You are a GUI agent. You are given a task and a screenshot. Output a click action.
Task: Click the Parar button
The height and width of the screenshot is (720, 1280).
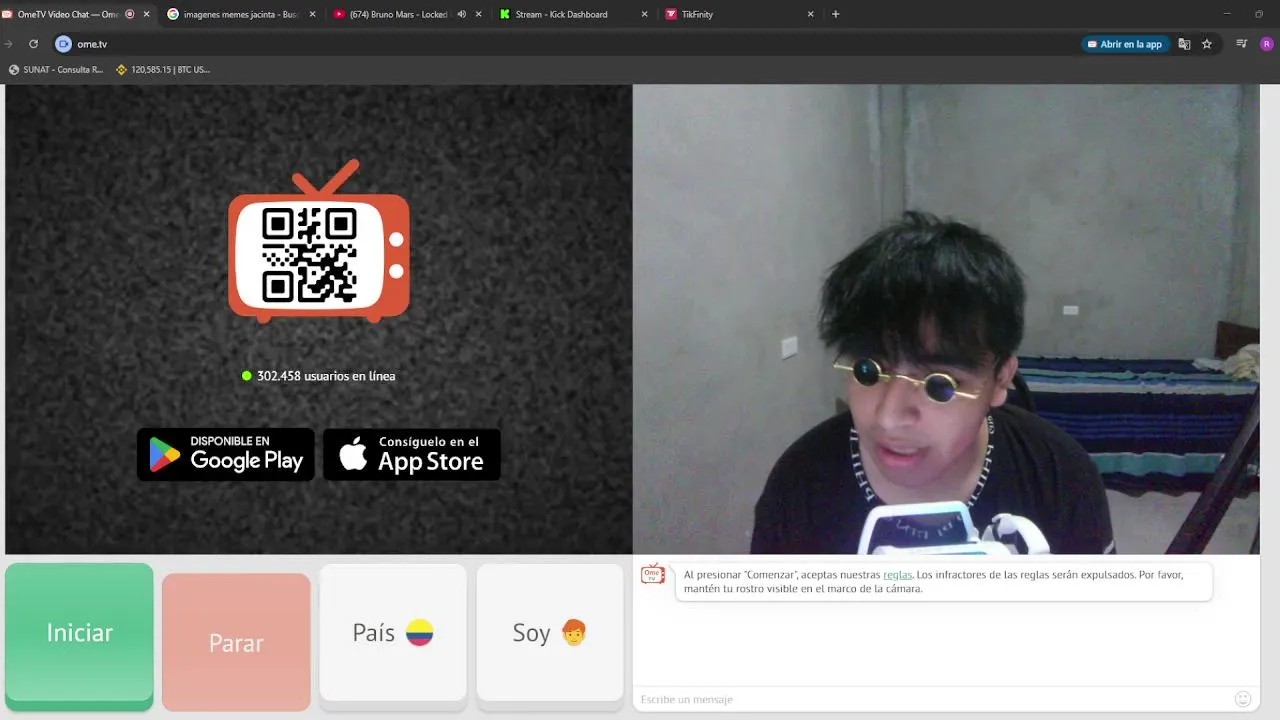point(236,642)
